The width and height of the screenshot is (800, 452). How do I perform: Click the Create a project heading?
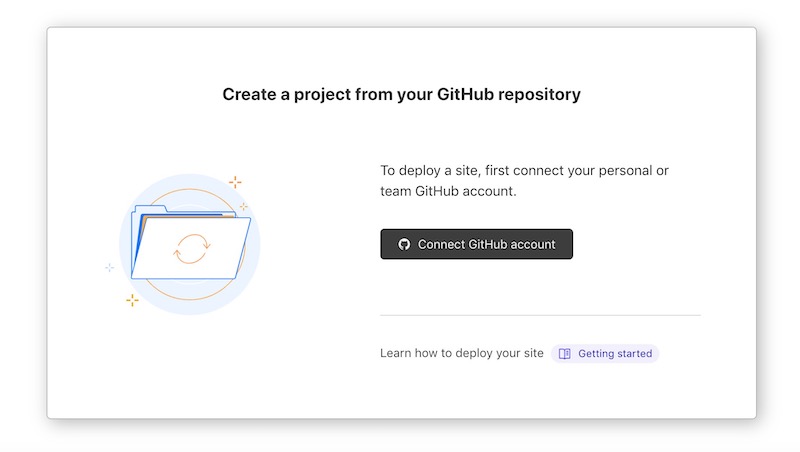point(402,94)
